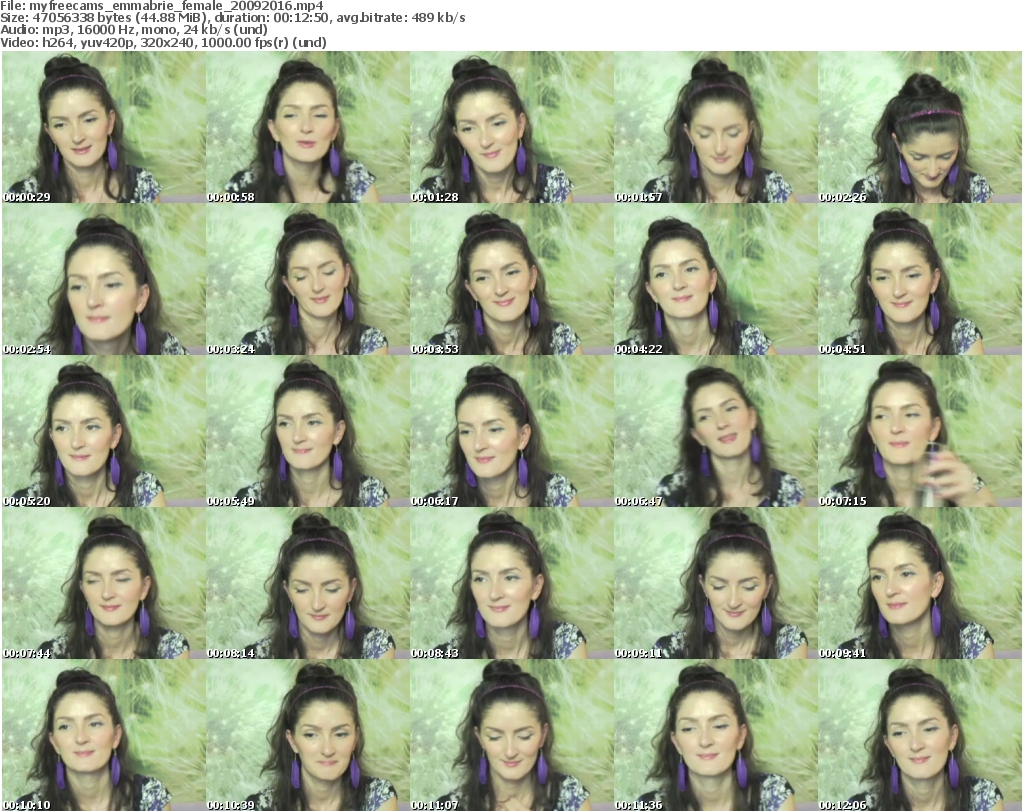Select the thumbnail stamped 00:06:17

click(511, 432)
